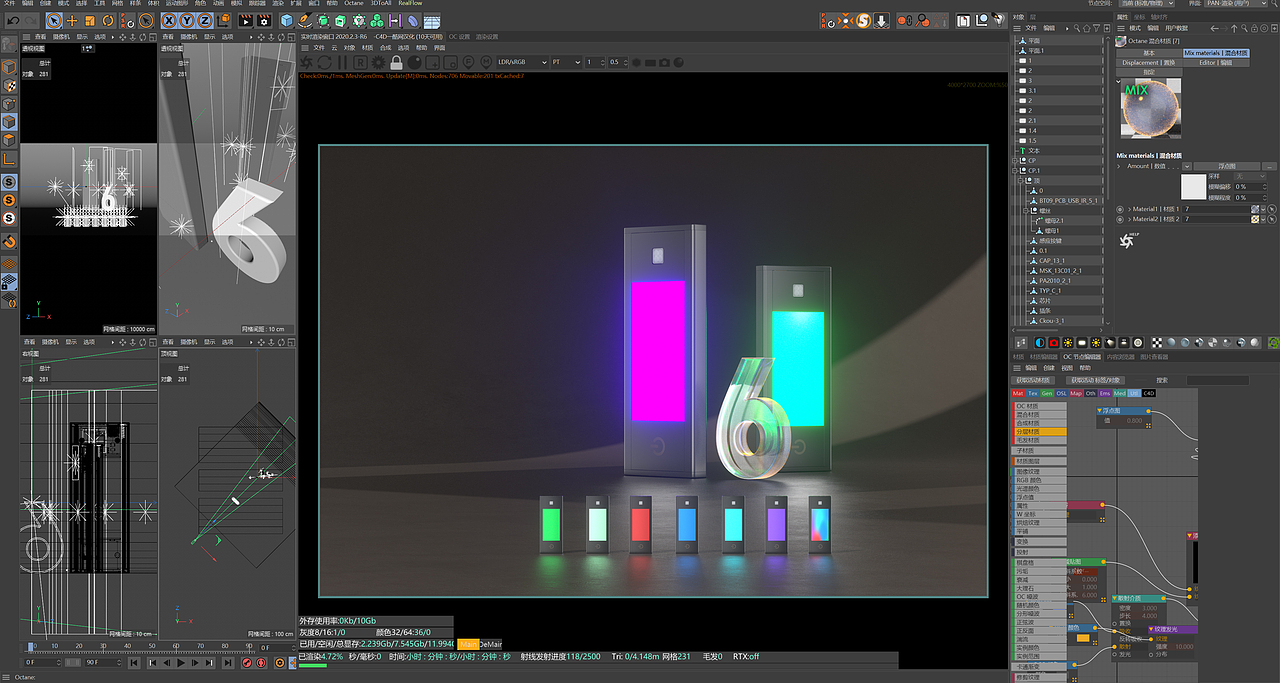This screenshot has width=1280, height=683.
Task: Open Octane render settings gear icon
Action: (x=378, y=62)
